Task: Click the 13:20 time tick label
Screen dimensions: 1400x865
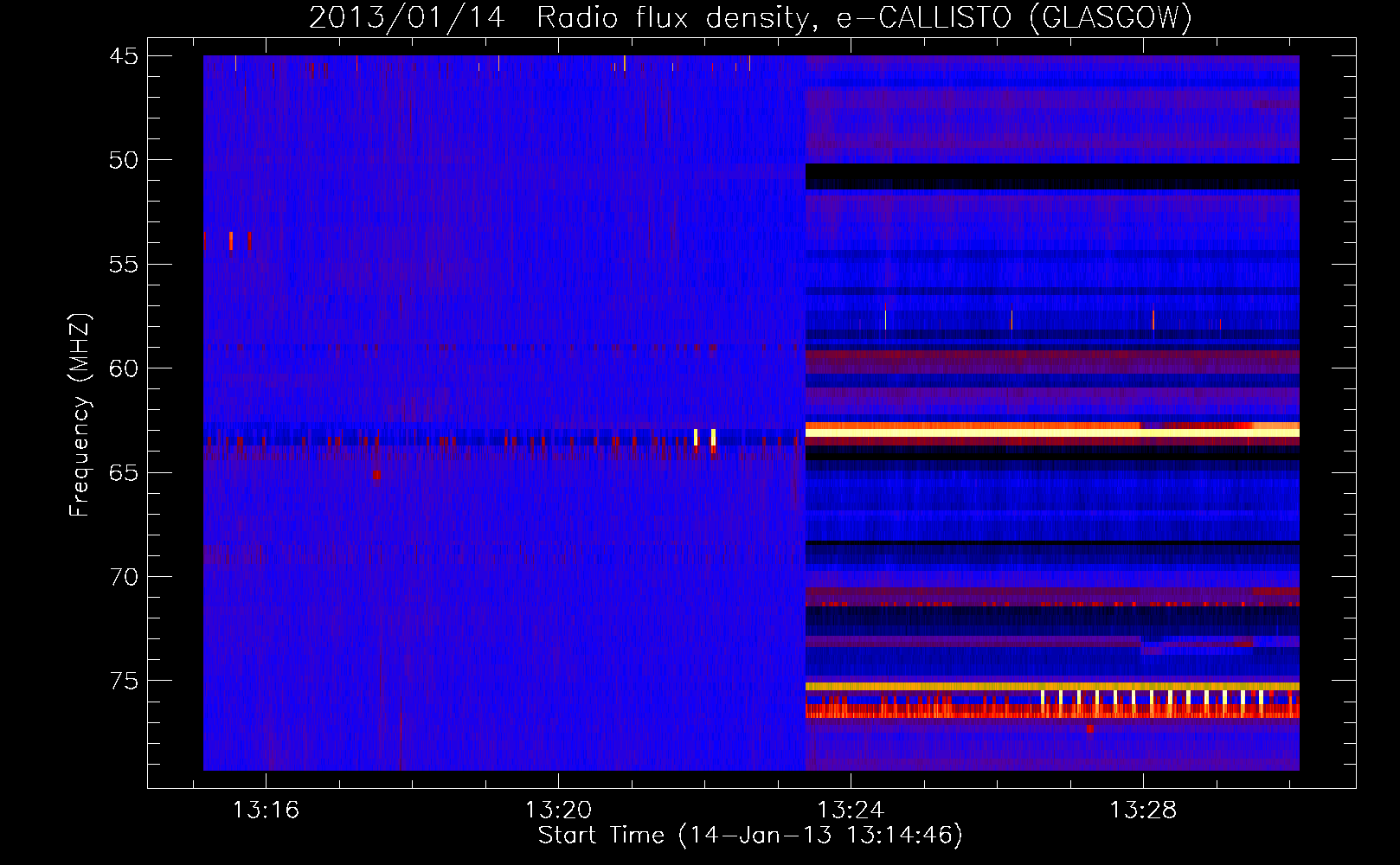Action: [x=558, y=810]
